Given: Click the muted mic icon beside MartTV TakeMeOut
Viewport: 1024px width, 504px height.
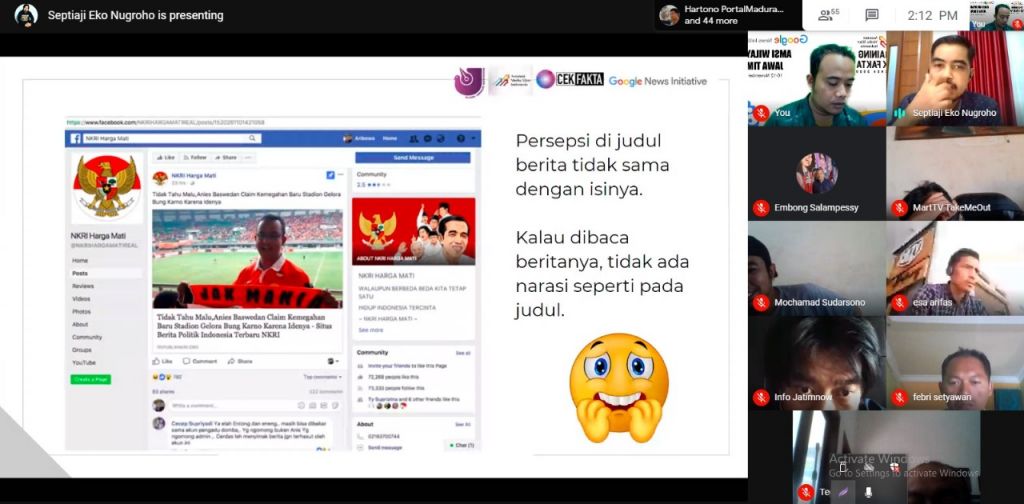Looking at the screenshot, I should (899, 208).
